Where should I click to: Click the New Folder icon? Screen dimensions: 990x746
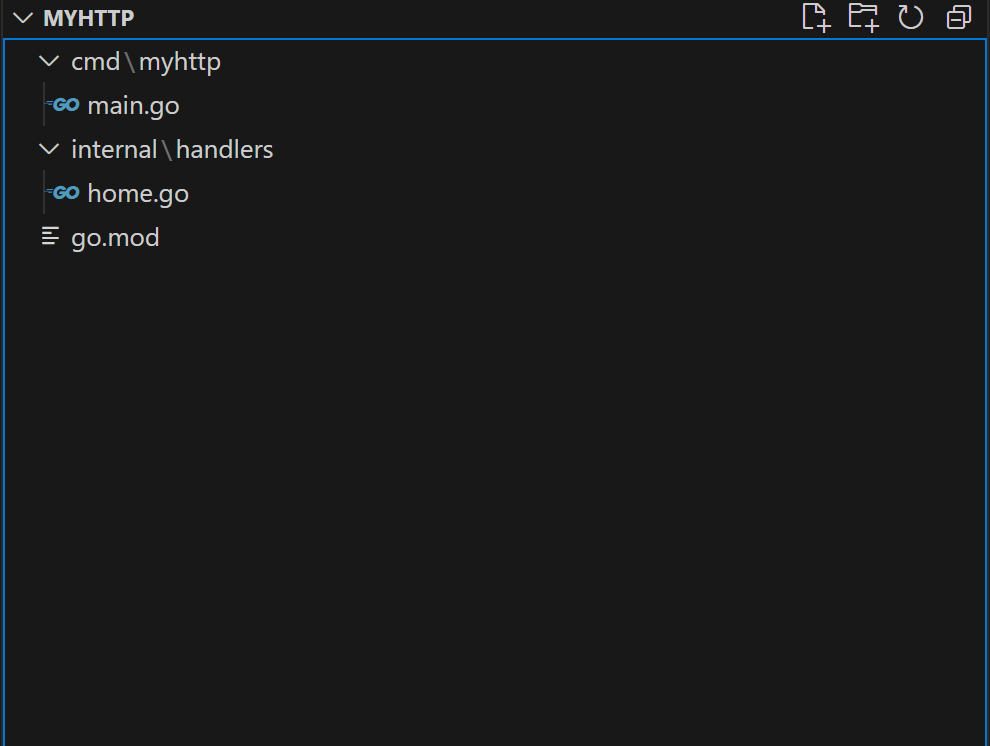pyautogui.click(x=863, y=17)
